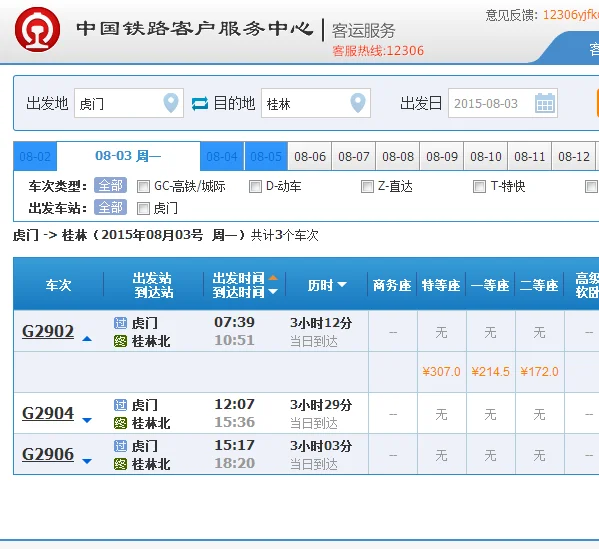Click 全部 button for departure station
599x549 pixels.
click(x=110, y=207)
